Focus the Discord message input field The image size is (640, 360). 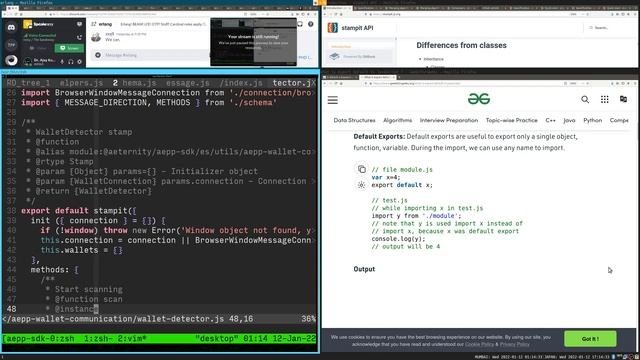[x=151, y=55]
